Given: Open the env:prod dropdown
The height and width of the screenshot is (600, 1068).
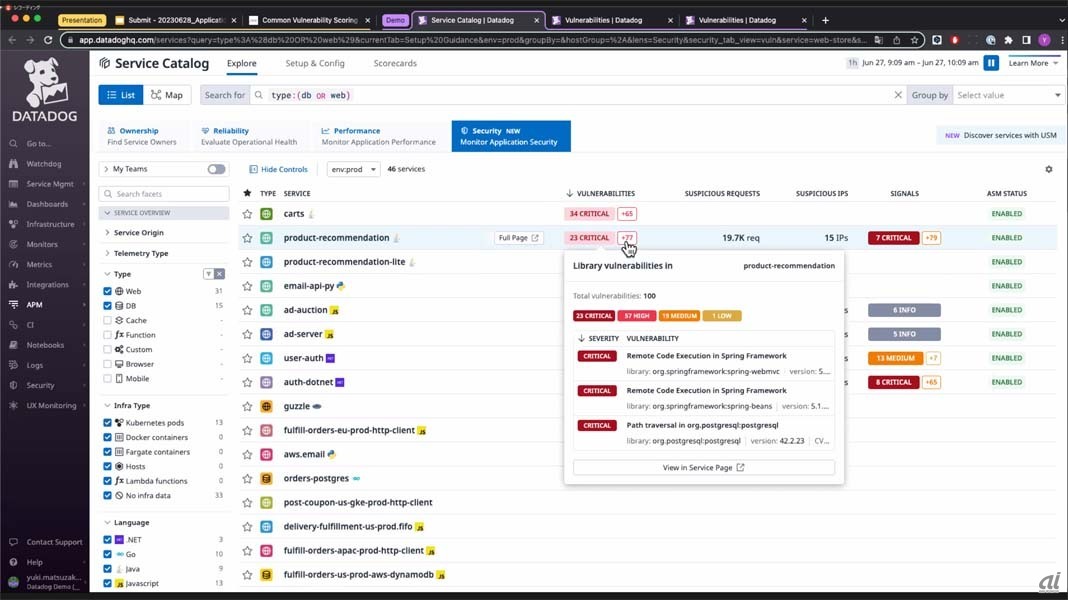Looking at the screenshot, I should [353, 169].
